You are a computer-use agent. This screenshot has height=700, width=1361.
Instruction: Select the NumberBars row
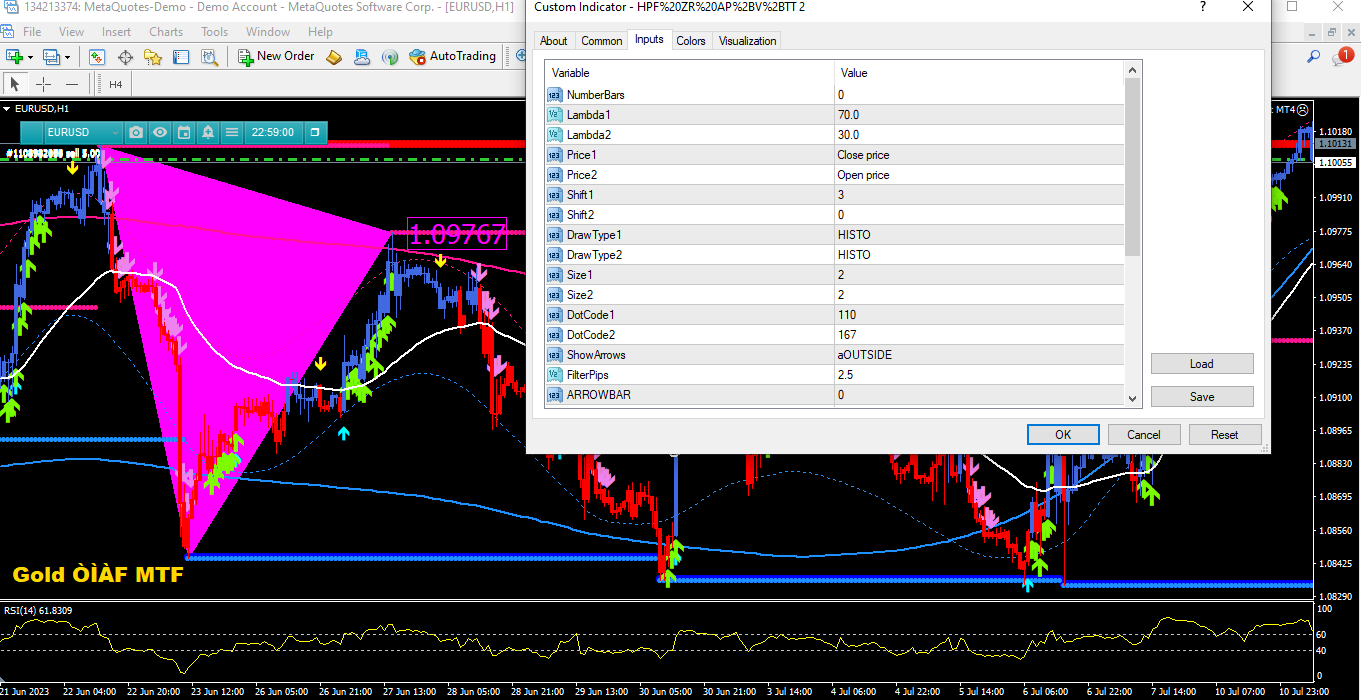835,95
